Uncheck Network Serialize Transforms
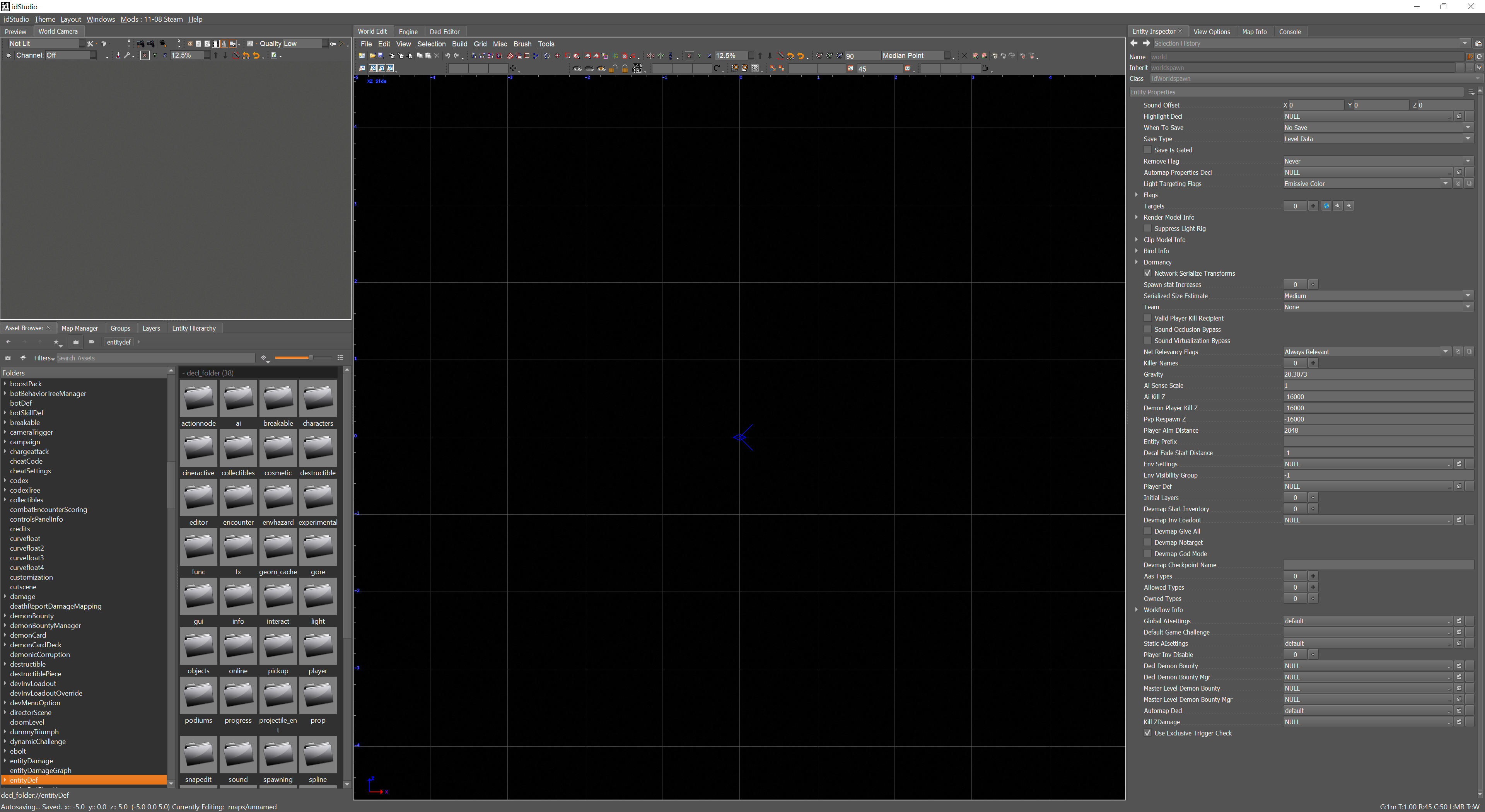This screenshot has height=812, width=1485. pos(1148,273)
